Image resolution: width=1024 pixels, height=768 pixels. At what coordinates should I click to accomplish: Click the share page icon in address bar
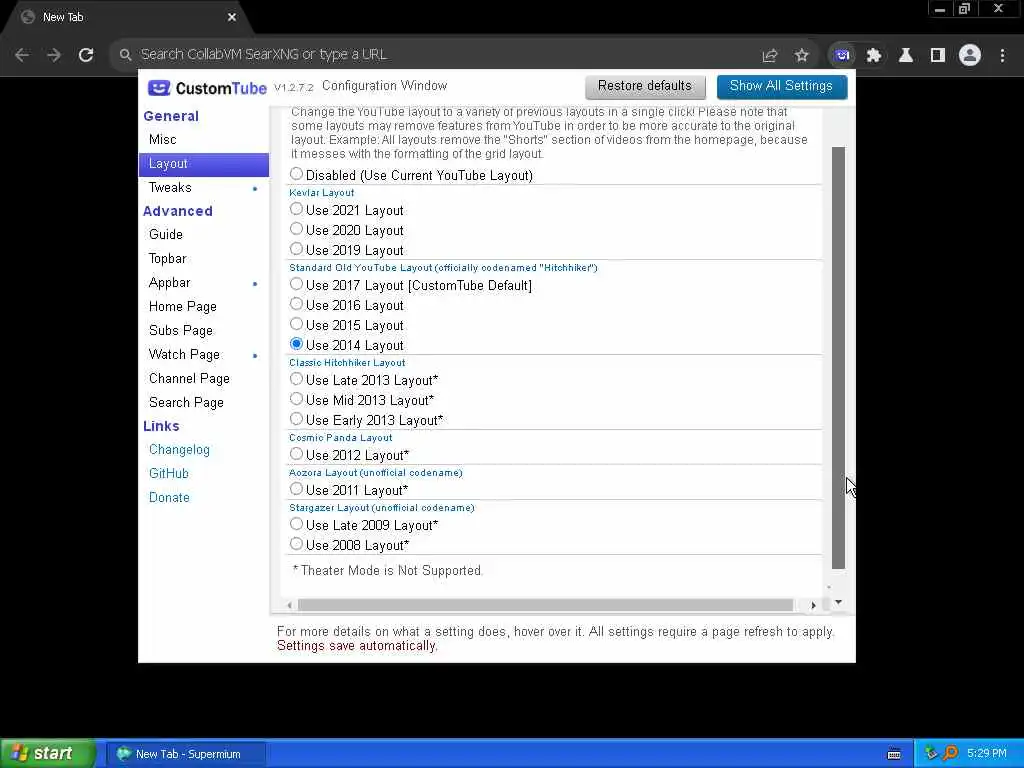click(x=770, y=56)
